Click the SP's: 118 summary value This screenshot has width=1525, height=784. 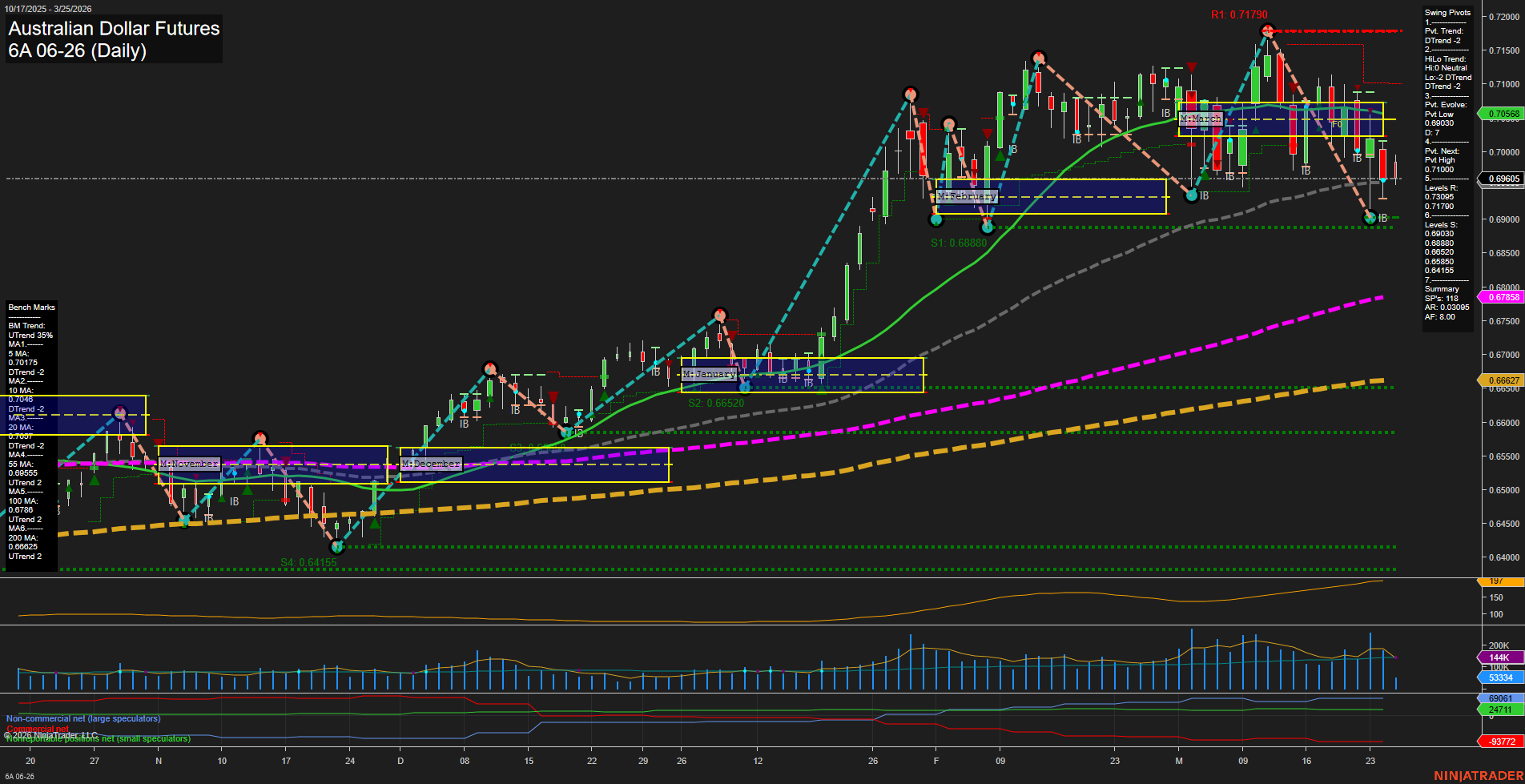pos(1442,299)
